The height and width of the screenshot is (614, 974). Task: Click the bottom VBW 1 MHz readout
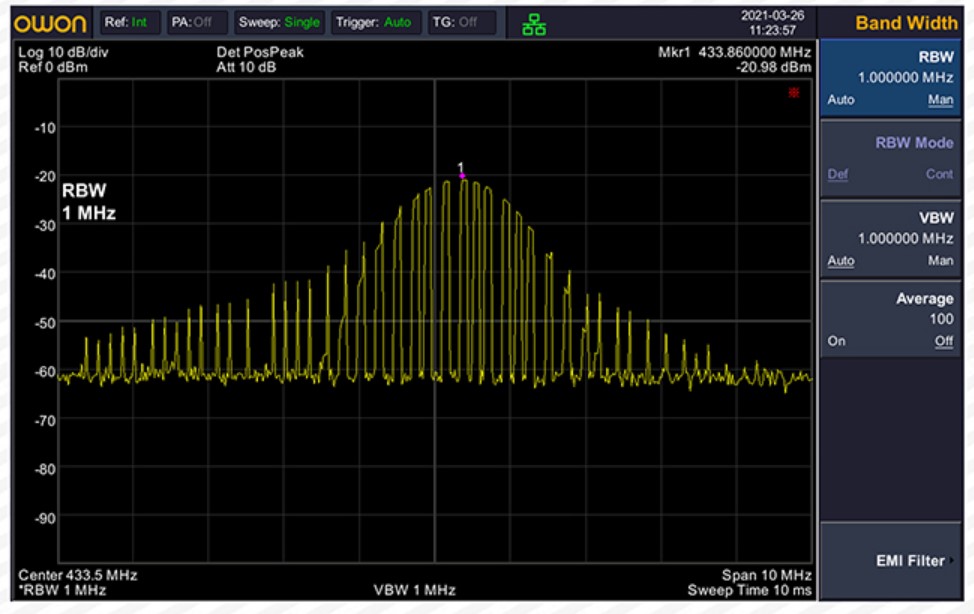tap(414, 590)
